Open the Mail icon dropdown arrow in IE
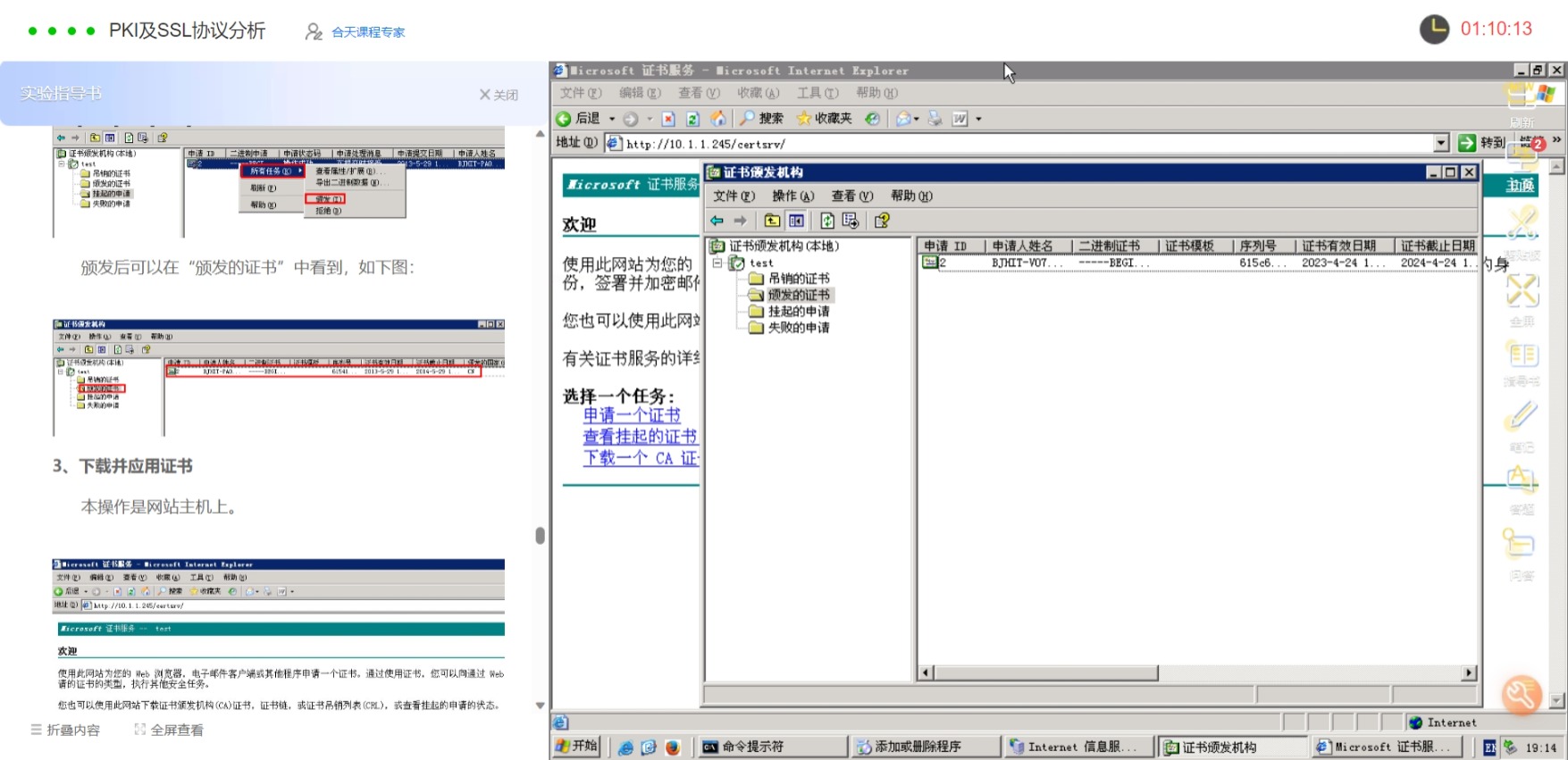Image resolution: width=1568 pixels, height=760 pixels. 917,119
